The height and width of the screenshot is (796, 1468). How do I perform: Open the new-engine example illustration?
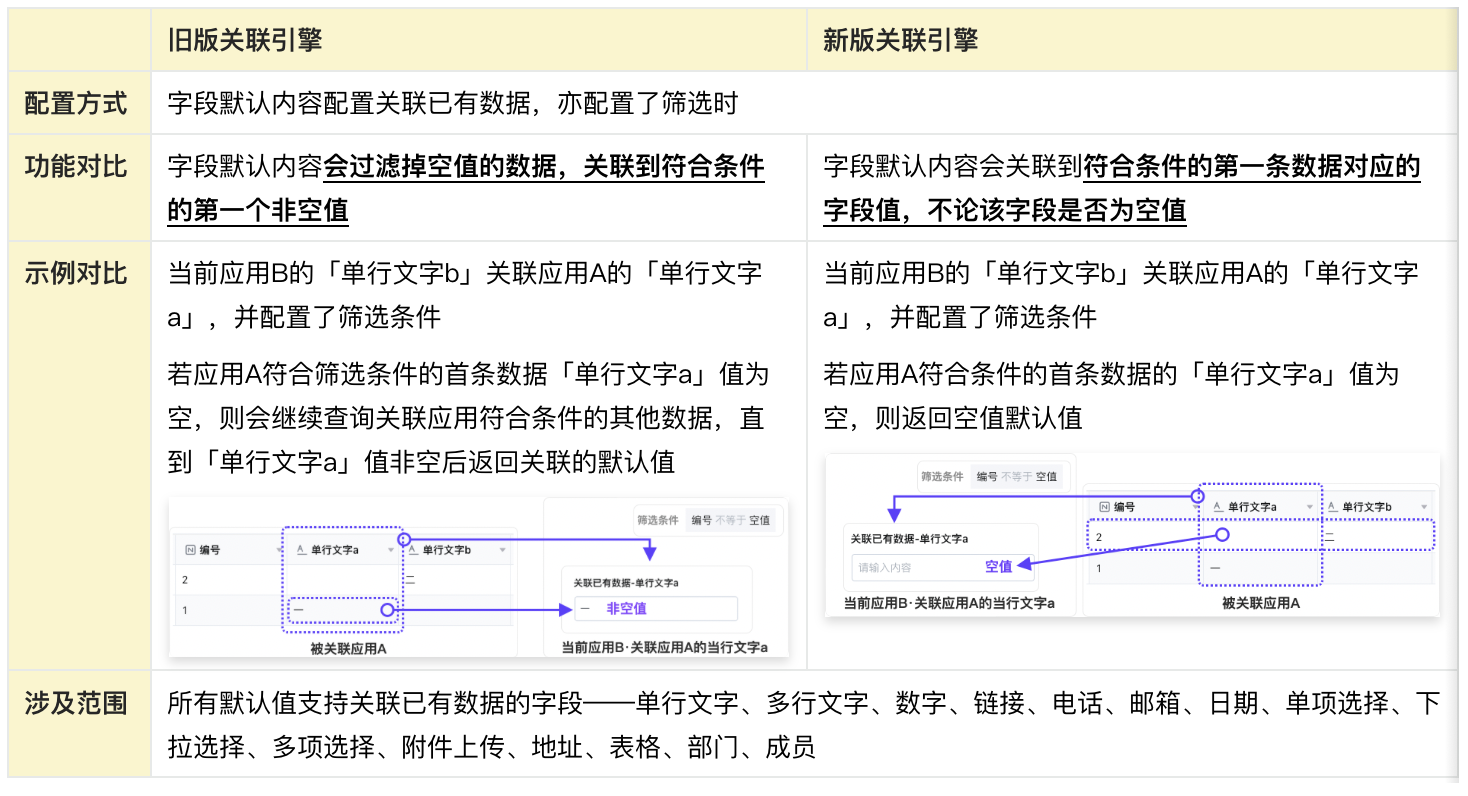1132,534
